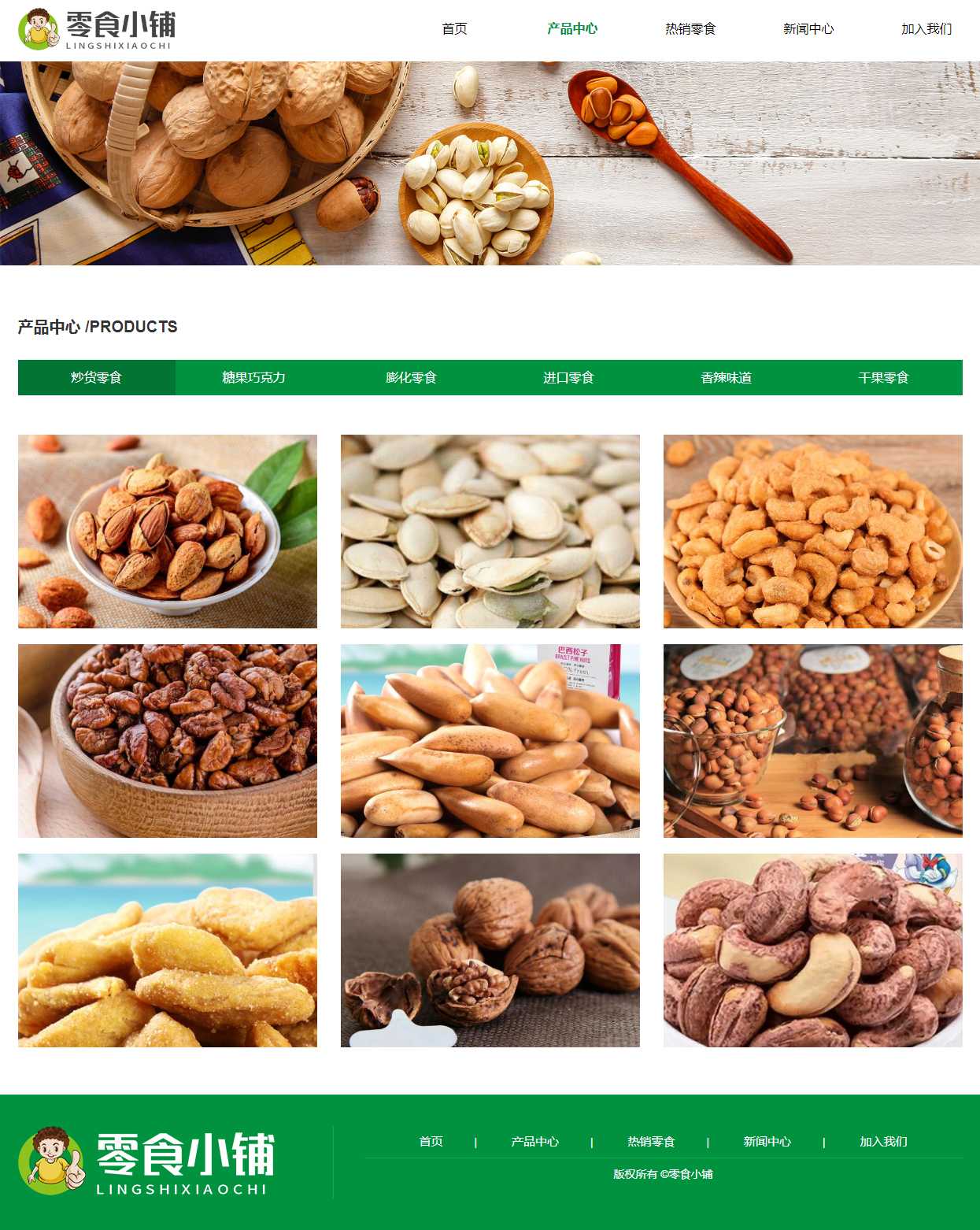This screenshot has height=1230, width=980.
Task: Click the footer 零食小铺 mascot logo
Action: point(146,1161)
